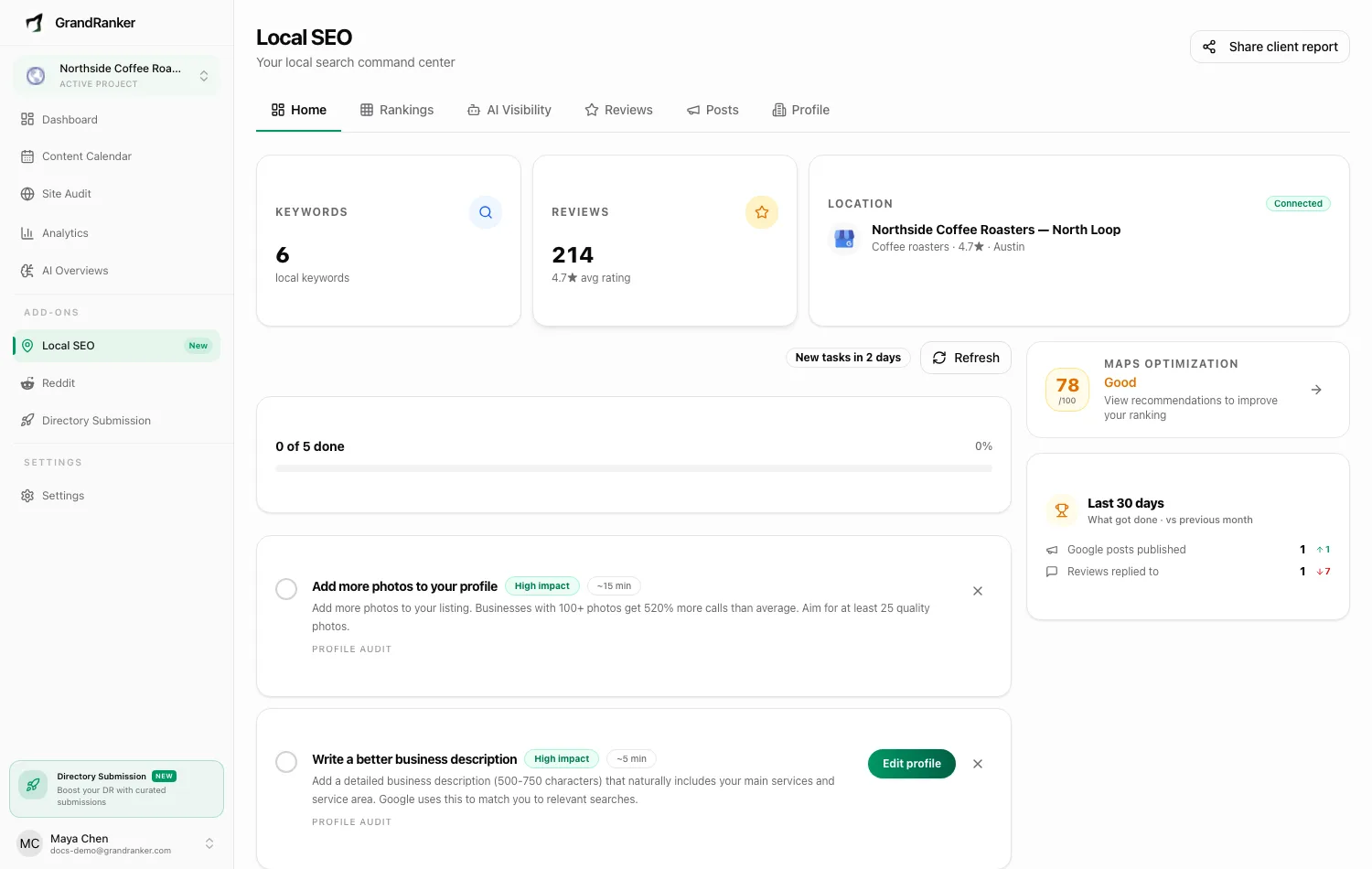Expand the Maya Chen account menu
Viewport: 1372px width, 869px height.
(209, 843)
